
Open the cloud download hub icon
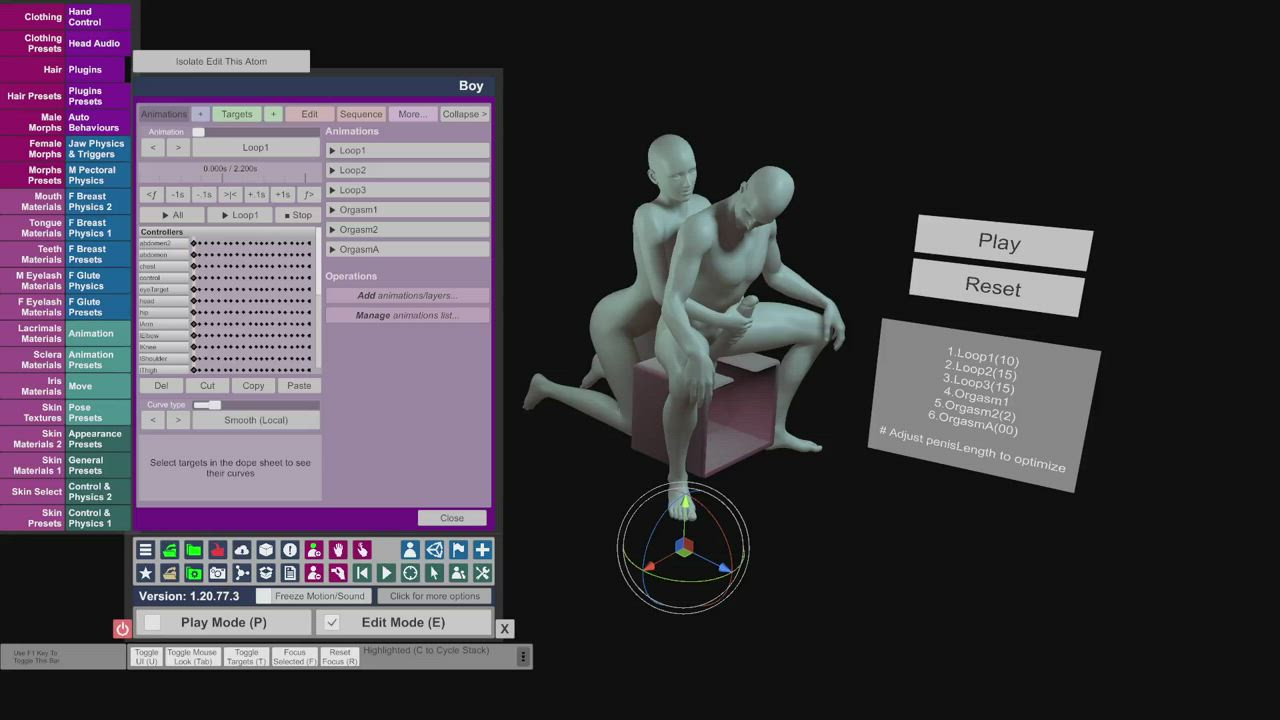click(241, 550)
